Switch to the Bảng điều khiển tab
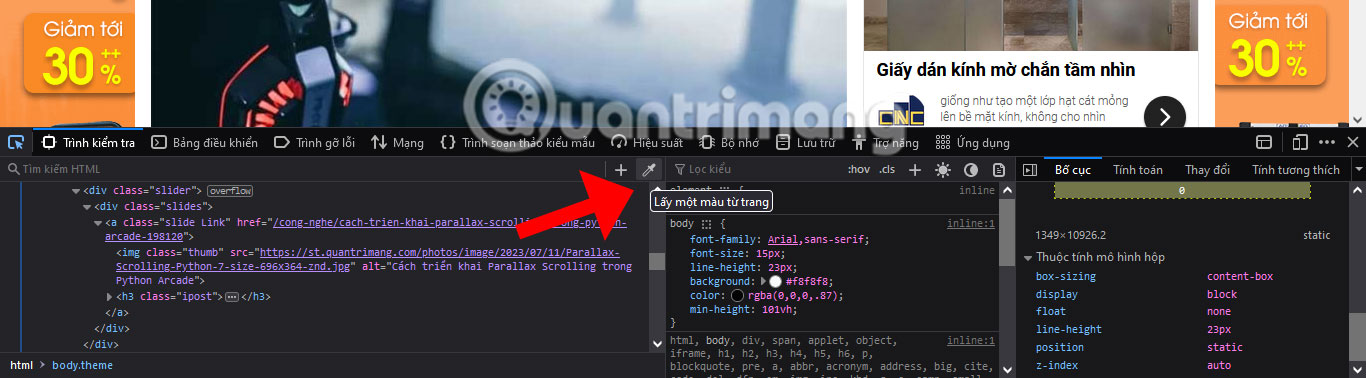The width and height of the screenshot is (1366, 378). (205, 143)
